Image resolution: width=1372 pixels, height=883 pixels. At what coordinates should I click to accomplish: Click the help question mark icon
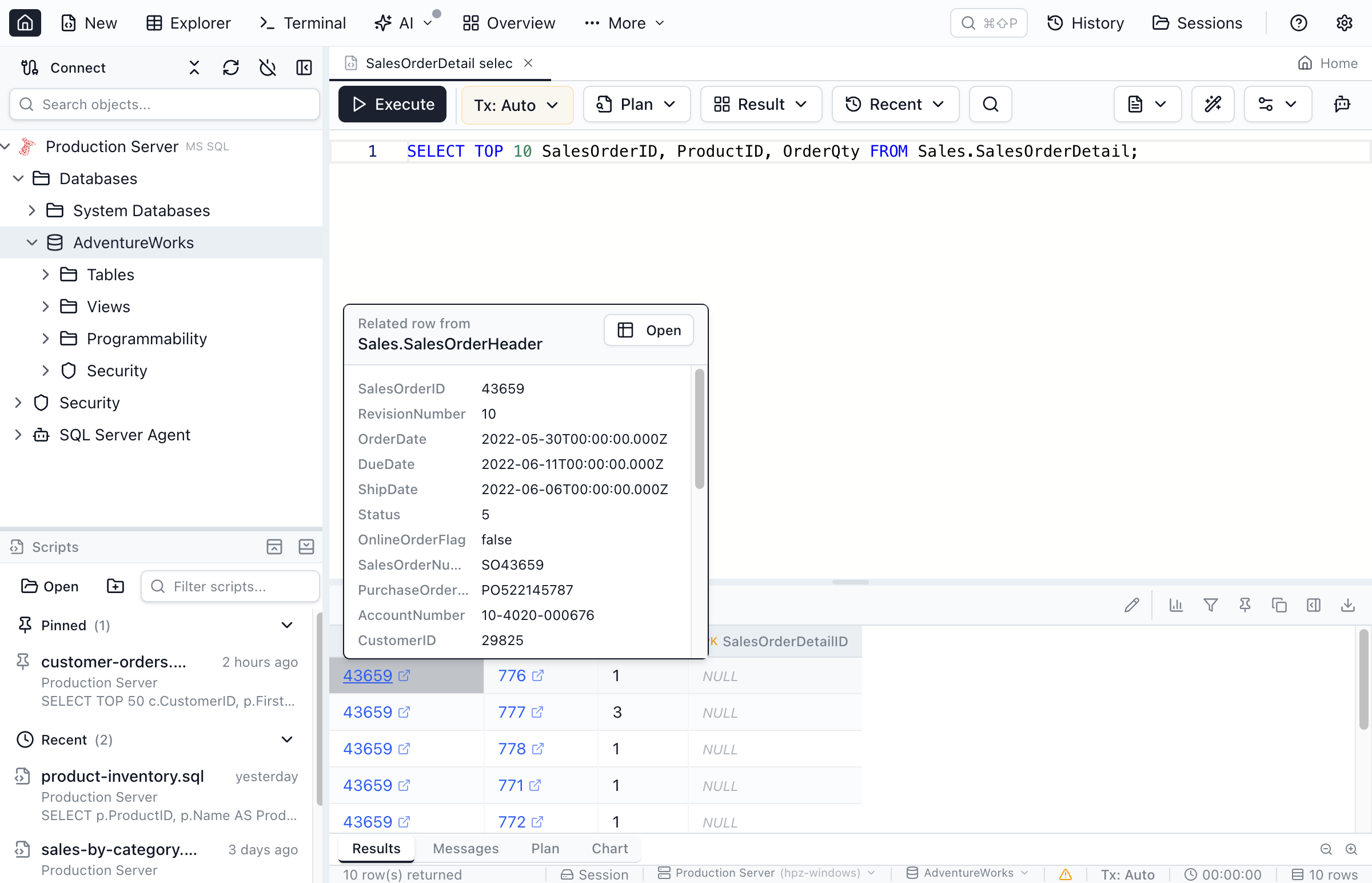click(x=1299, y=23)
